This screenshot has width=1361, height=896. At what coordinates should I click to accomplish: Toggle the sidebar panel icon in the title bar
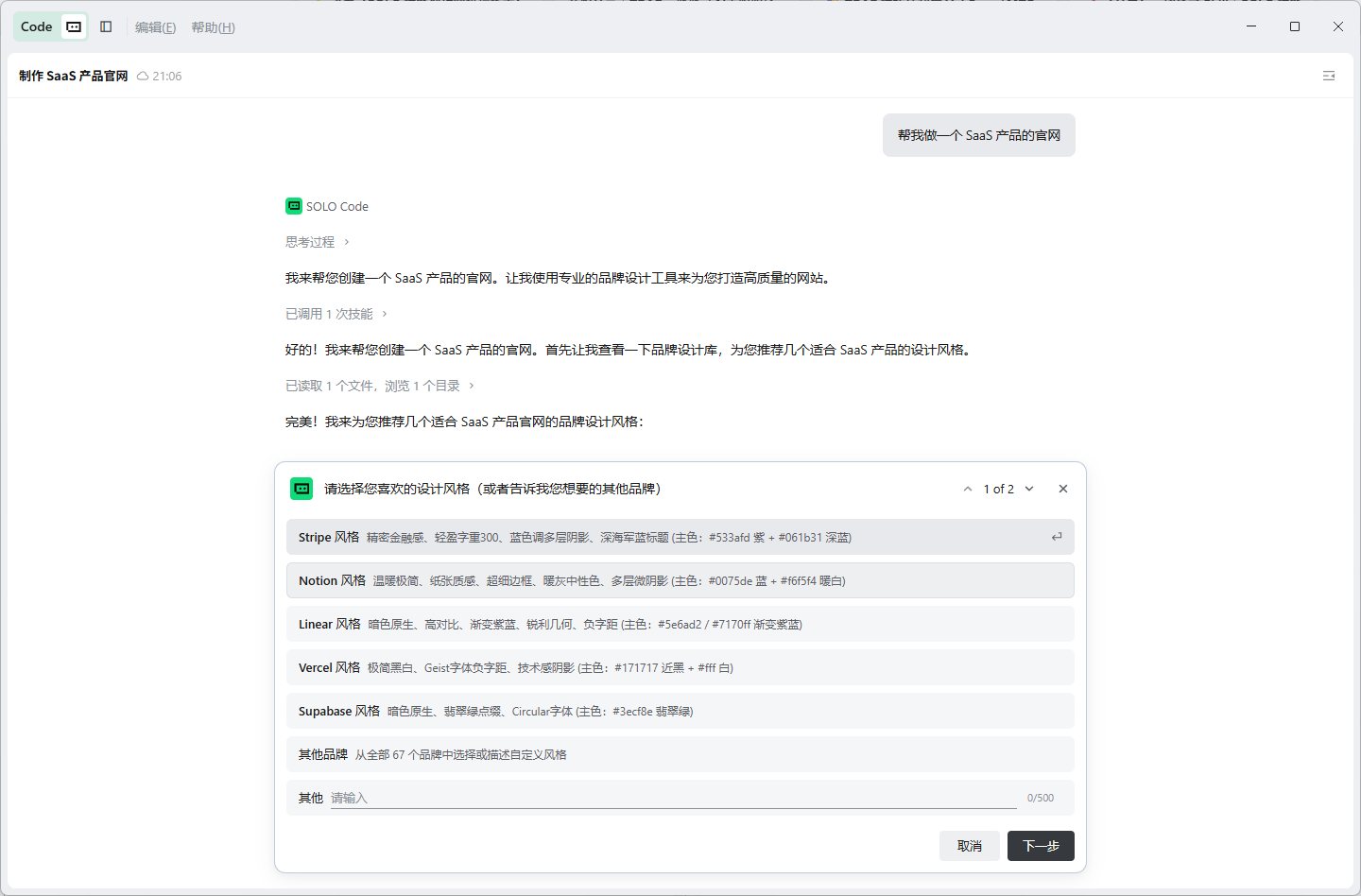click(106, 26)
